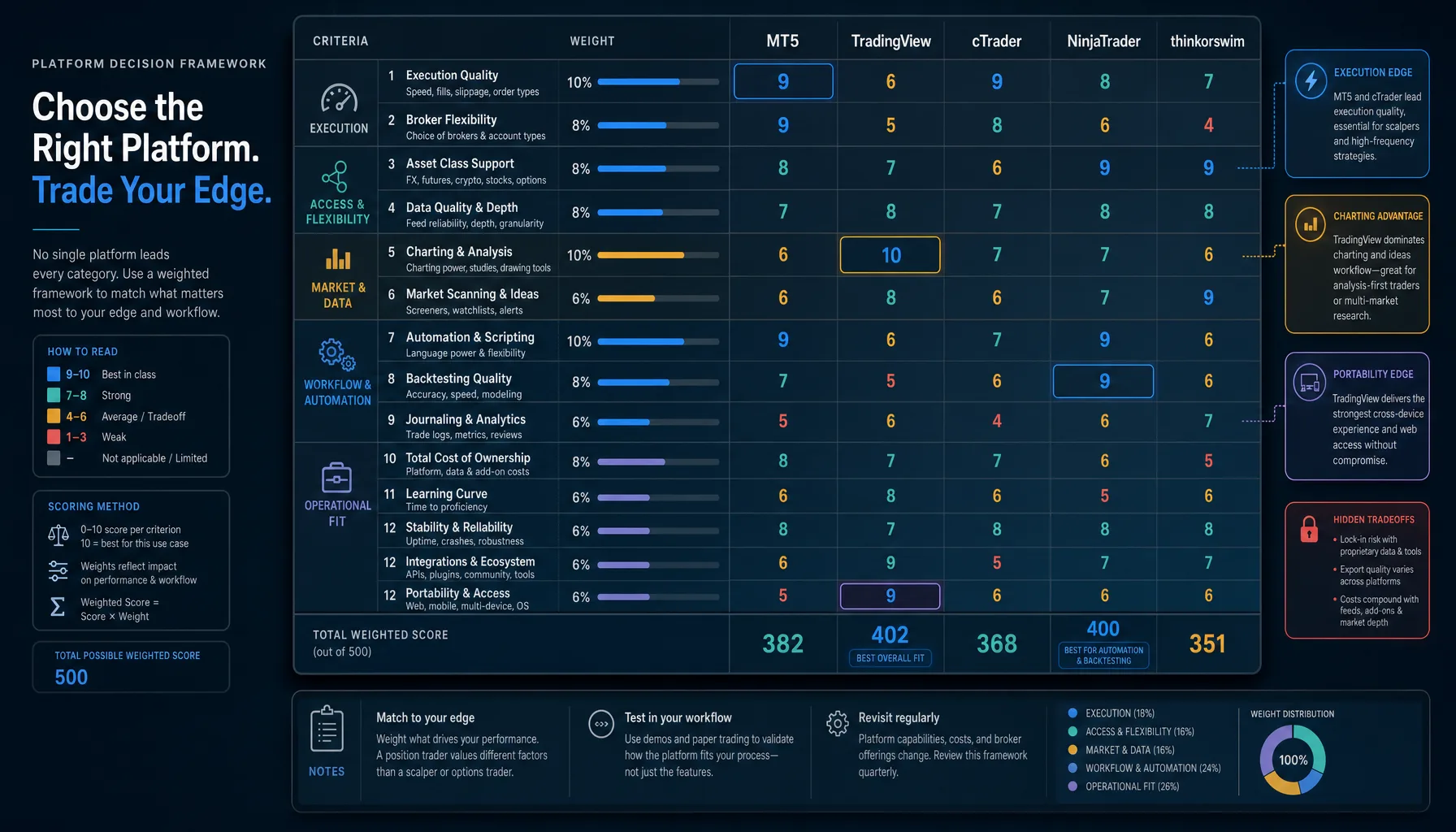Click the Automation & Scripting criterion
The width and height of the screenshot is (1456, 832).
click(470, 344)
